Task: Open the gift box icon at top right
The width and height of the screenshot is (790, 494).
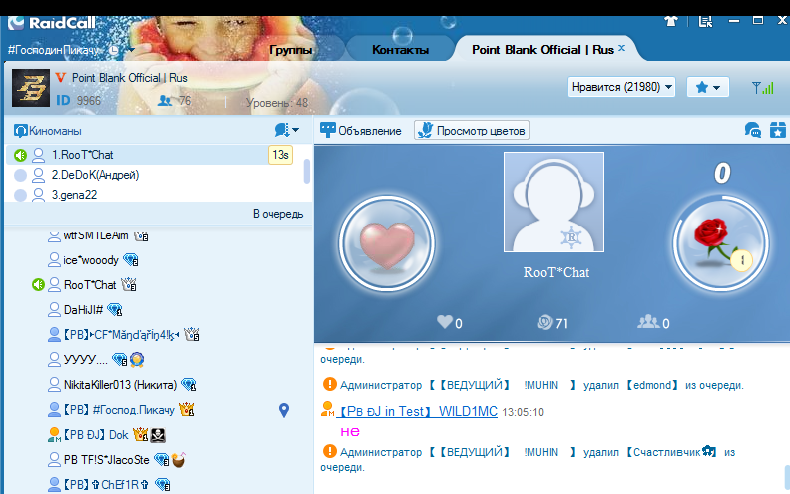Action: (x=778, y=130)
